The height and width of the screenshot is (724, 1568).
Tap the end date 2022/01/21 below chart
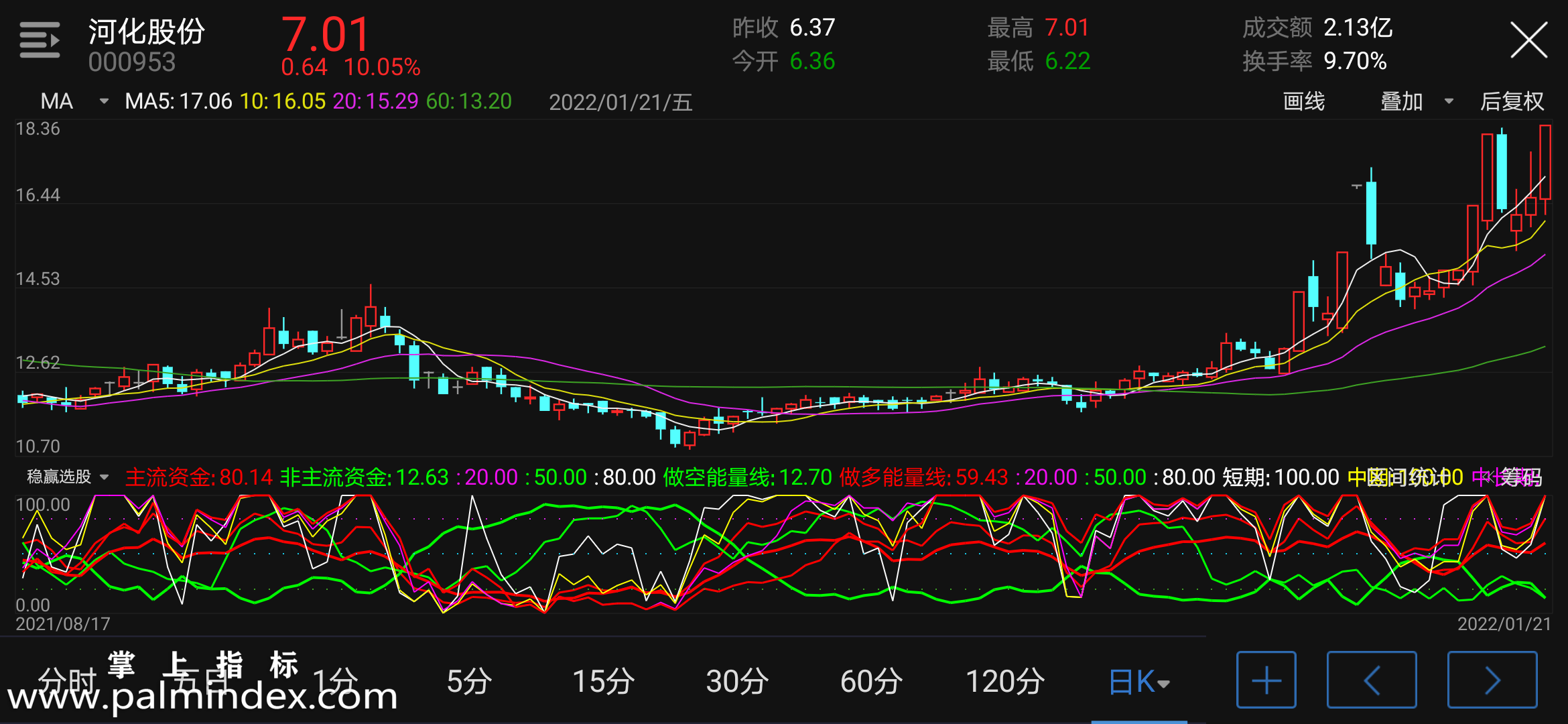tap(1504, 624)
